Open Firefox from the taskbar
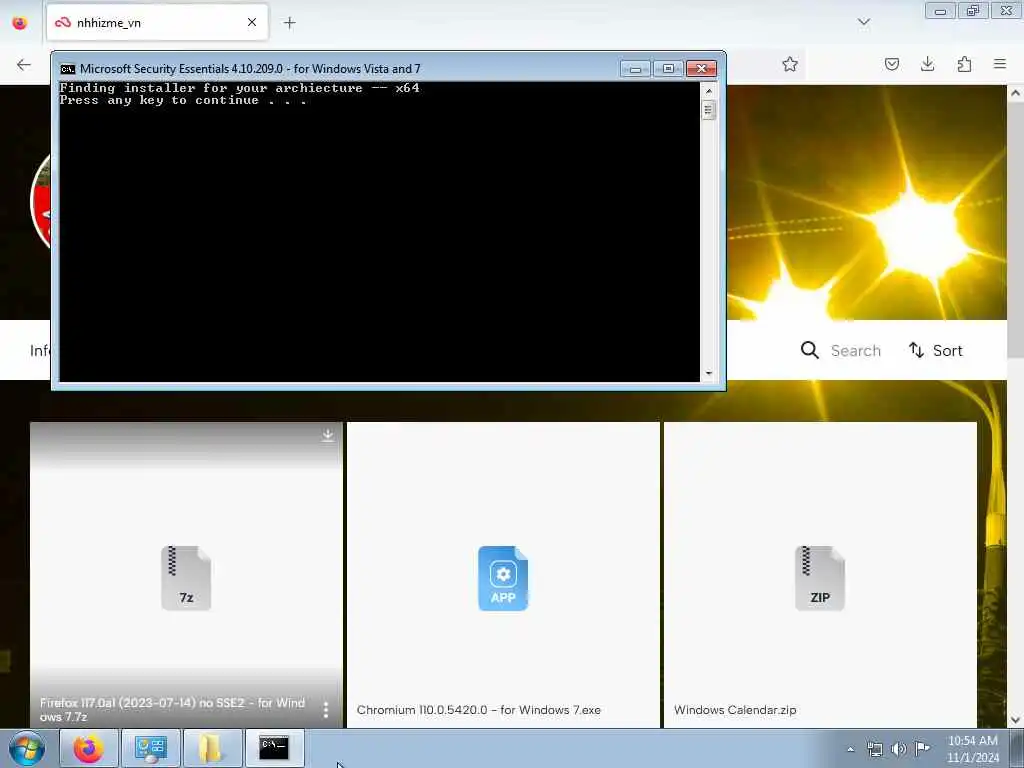Viewport: 1024px width, 768px height. tap(88, 748)
